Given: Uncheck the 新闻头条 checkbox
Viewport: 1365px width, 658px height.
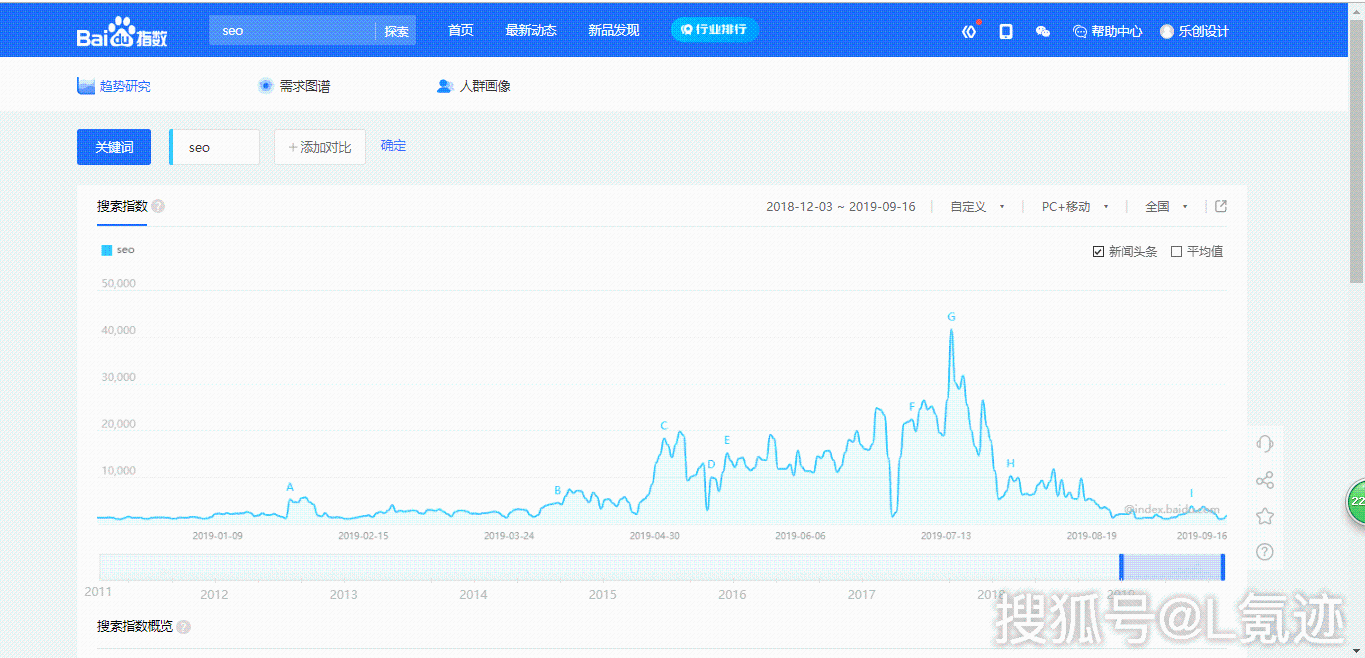Looking at the screenshot, I should tap(1096, 251).
